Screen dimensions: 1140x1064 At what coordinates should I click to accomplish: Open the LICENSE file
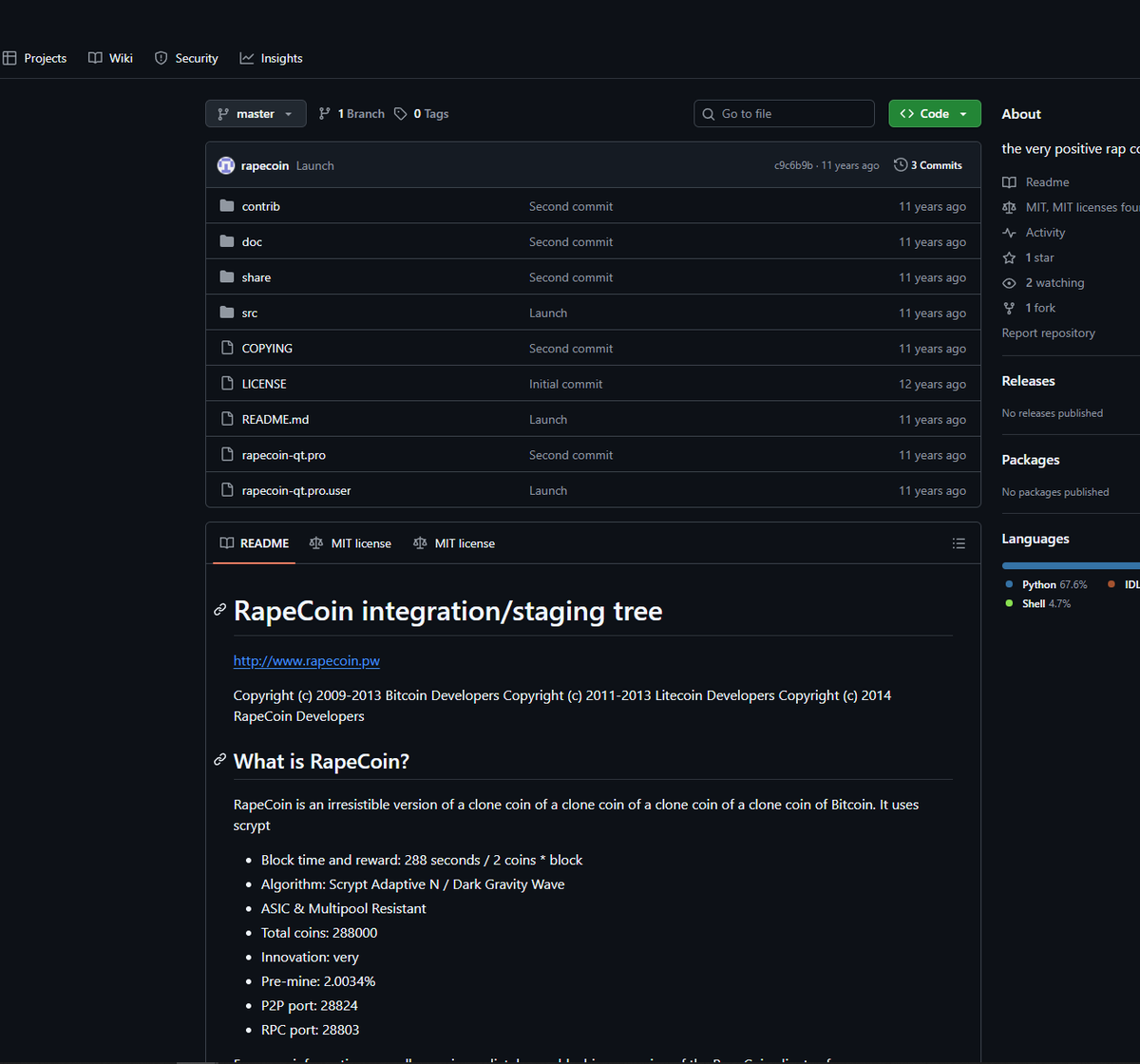(x=264, y=384)
